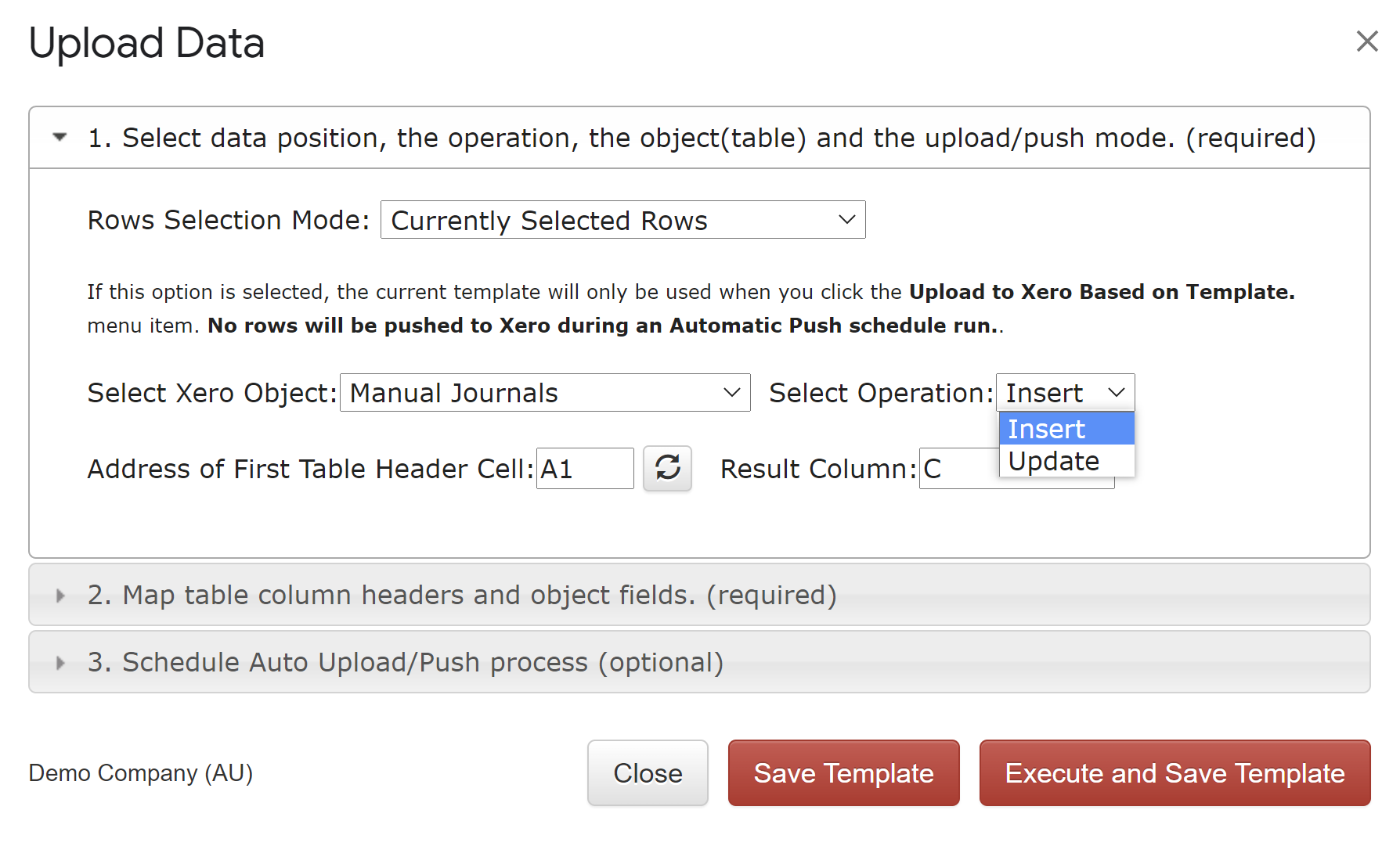Collapse section 1 using its triangle arrow
The width and height of the screenshot is (1400, 846).
(x=60, y=137)
